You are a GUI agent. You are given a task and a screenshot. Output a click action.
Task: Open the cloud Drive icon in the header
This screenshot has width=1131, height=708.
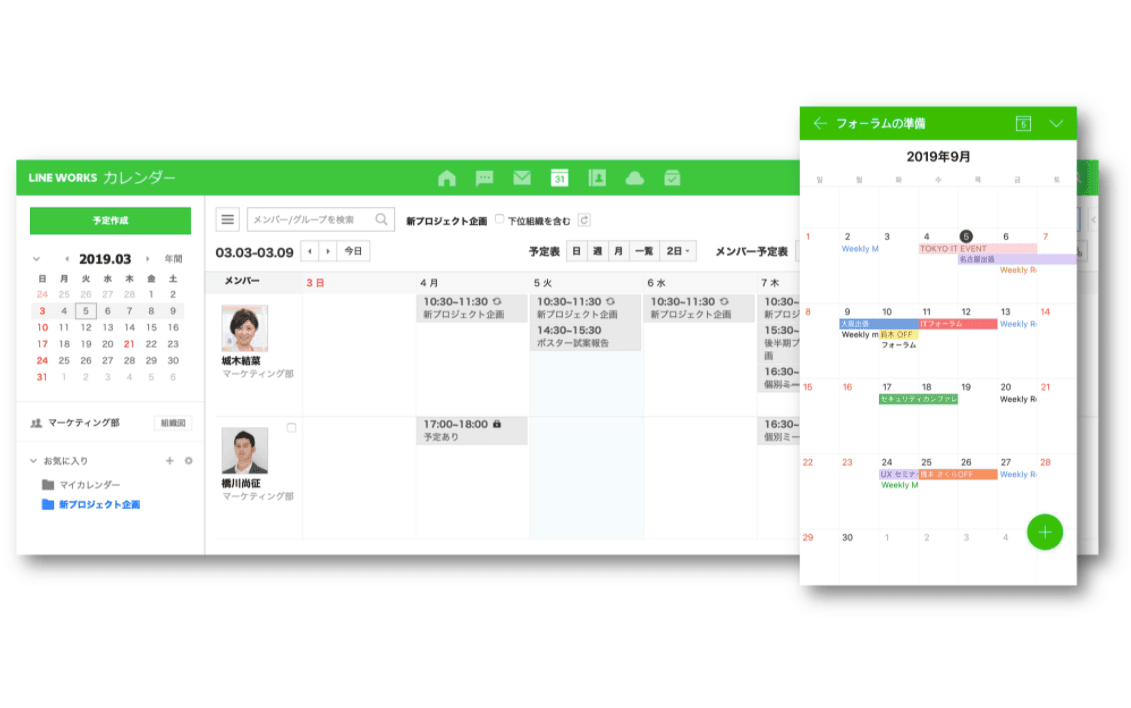(x=634, y=178)
